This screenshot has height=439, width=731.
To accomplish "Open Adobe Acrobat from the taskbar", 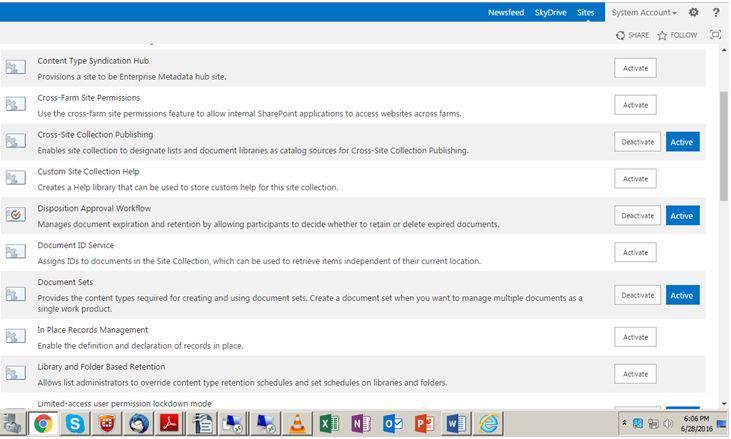I will (170, 424).
